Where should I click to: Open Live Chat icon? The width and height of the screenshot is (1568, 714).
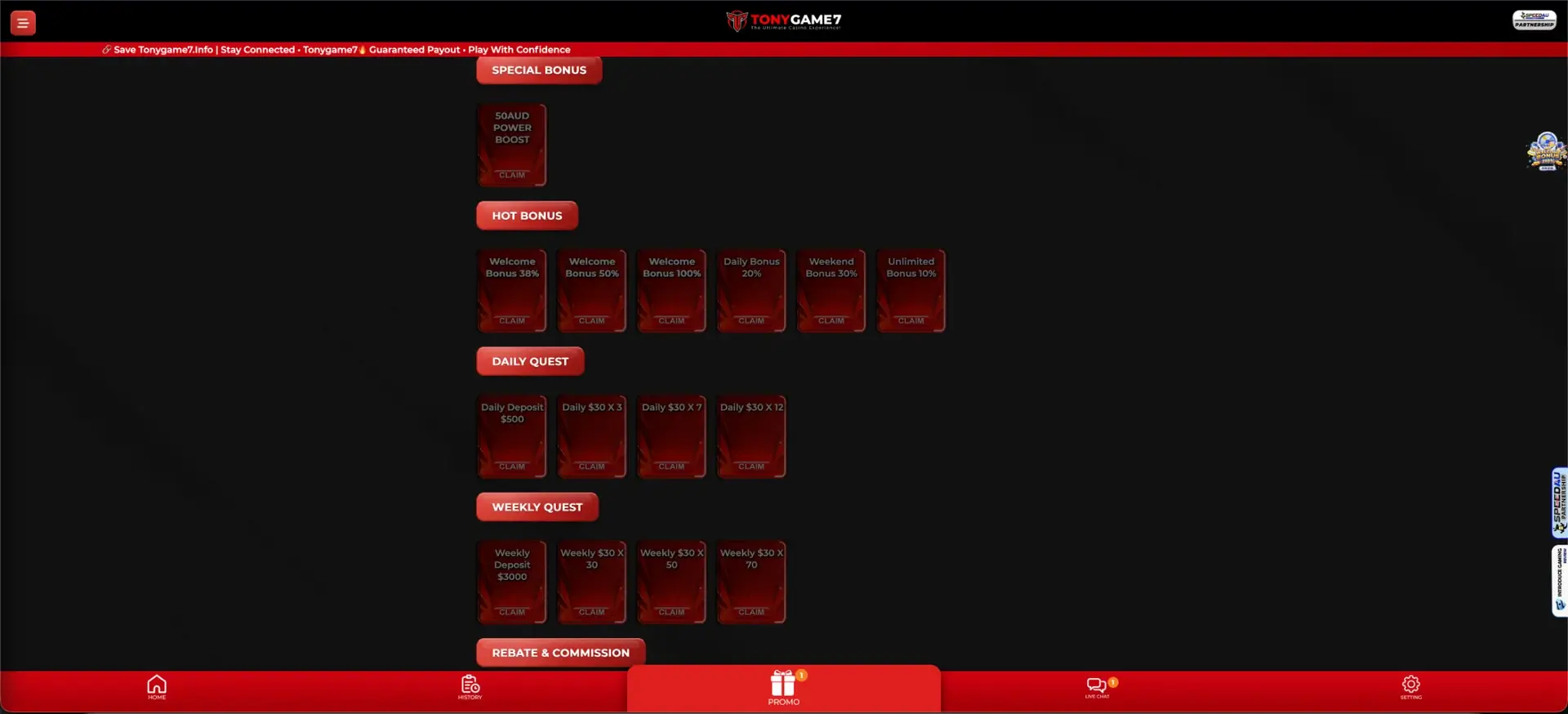click(1097, 686)
